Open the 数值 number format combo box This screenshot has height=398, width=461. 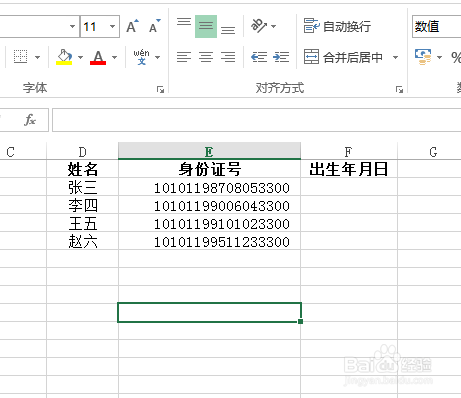coord(437,26)
